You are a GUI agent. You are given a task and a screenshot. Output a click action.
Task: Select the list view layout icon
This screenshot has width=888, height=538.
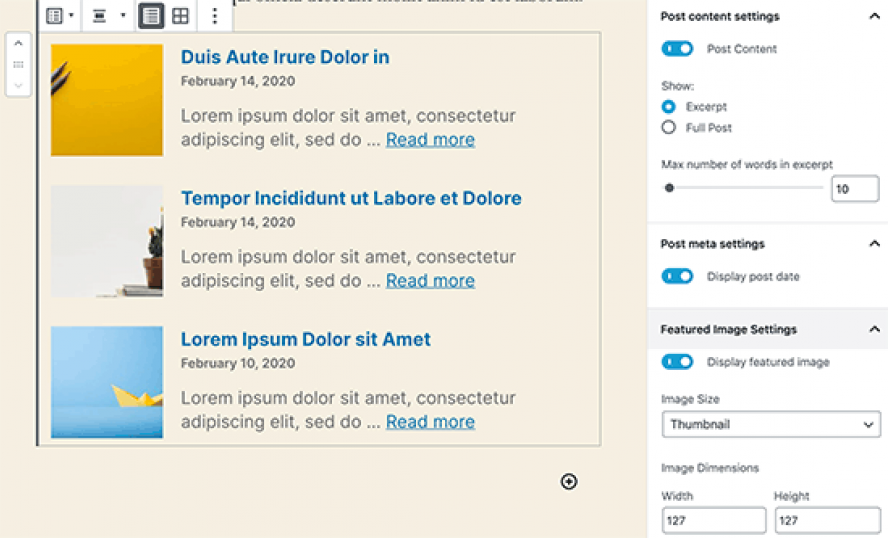(x=151, y=16)
